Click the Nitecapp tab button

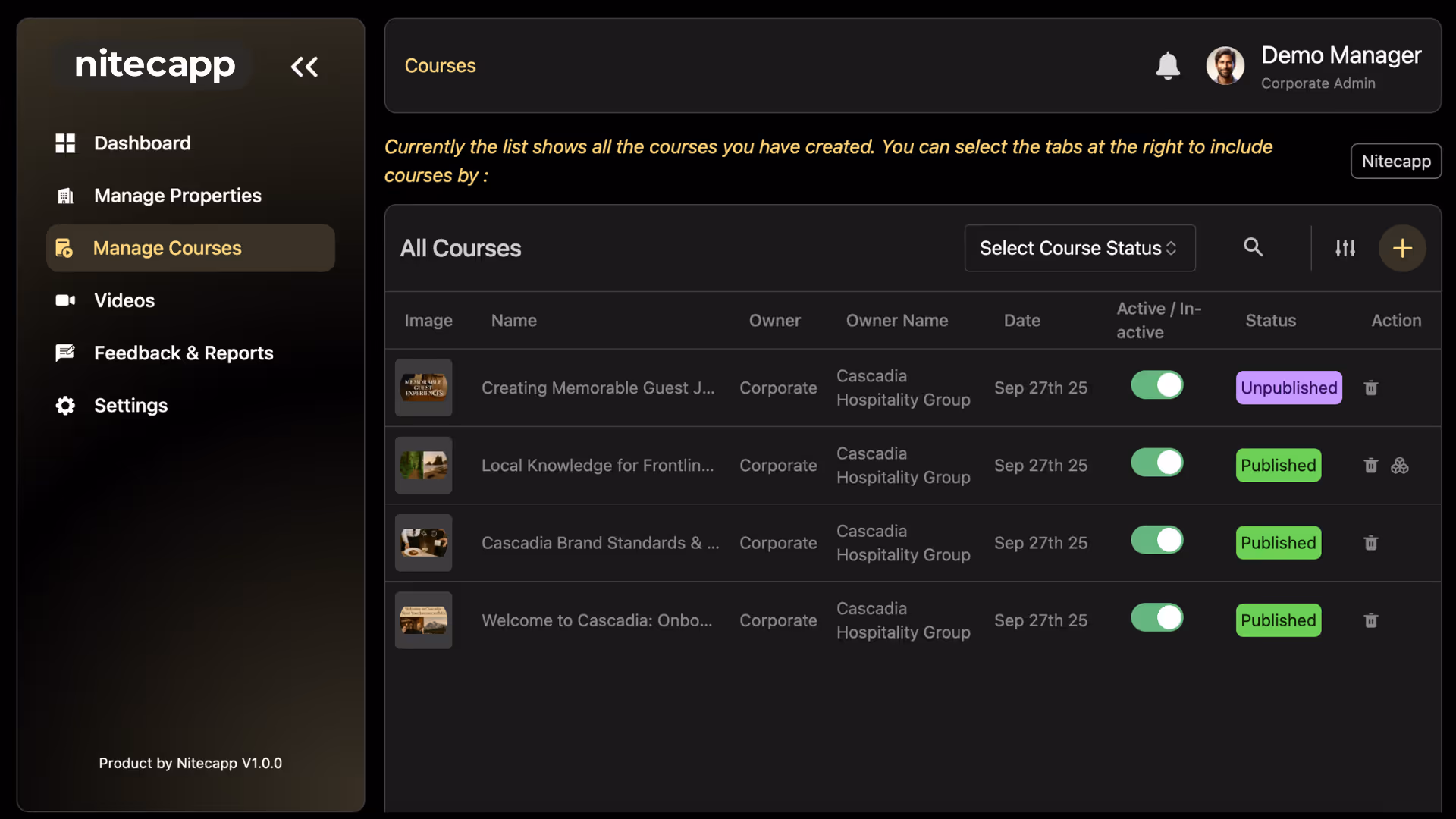[x=1395, y=161]
